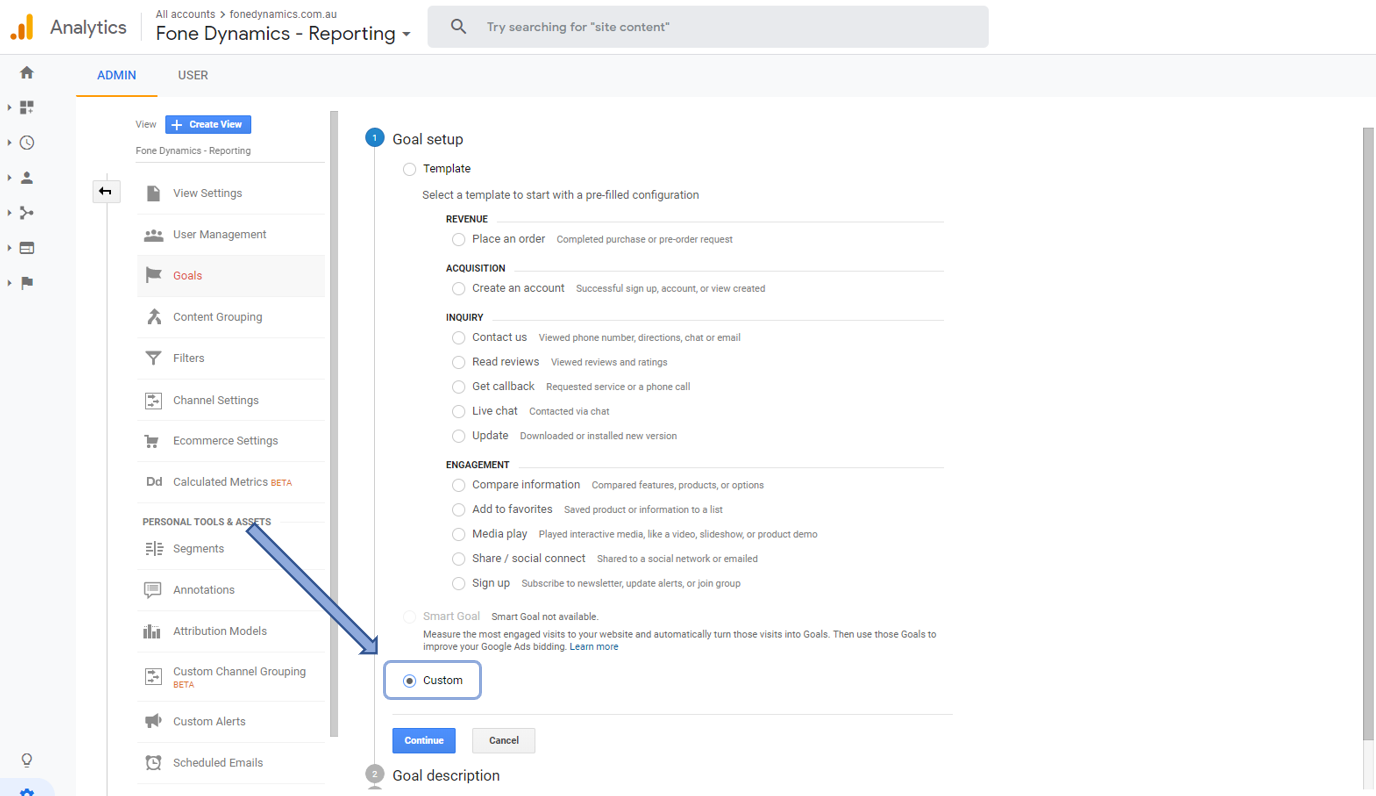
Task: Open Realtime clock icon in left rail
Action: pos(27,143)
